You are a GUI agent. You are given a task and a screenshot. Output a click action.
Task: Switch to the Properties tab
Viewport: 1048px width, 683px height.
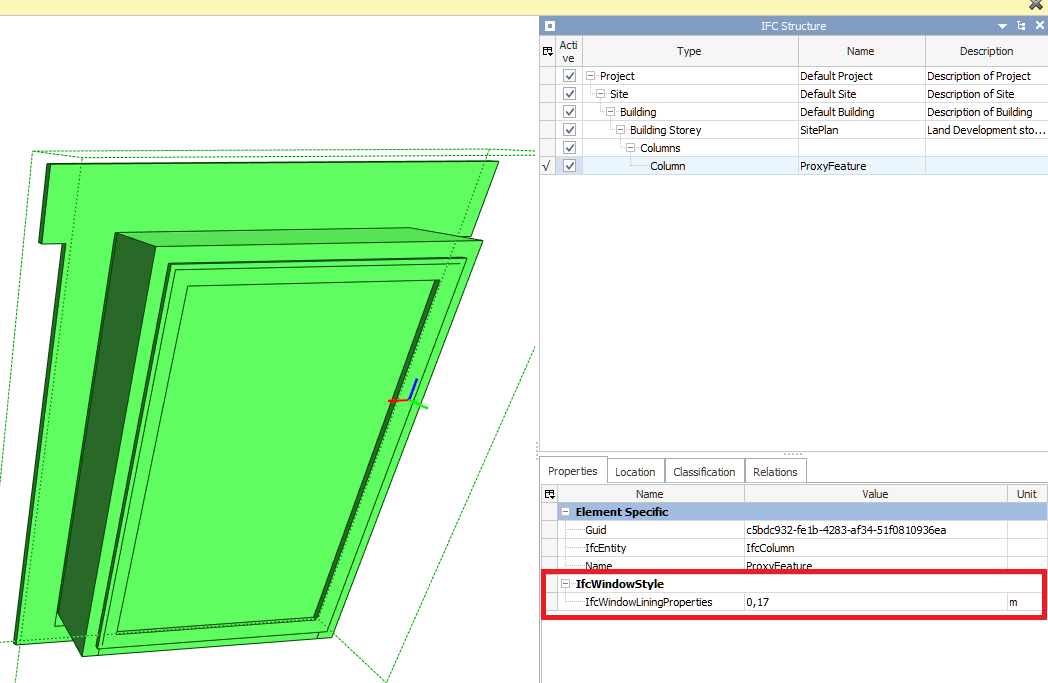pos(573,470)
